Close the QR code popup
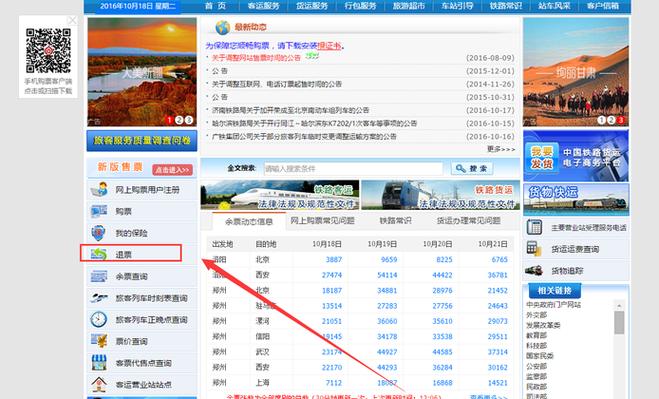Image resolution: width=659 pixels, height=399 pixels. (72, 20)
